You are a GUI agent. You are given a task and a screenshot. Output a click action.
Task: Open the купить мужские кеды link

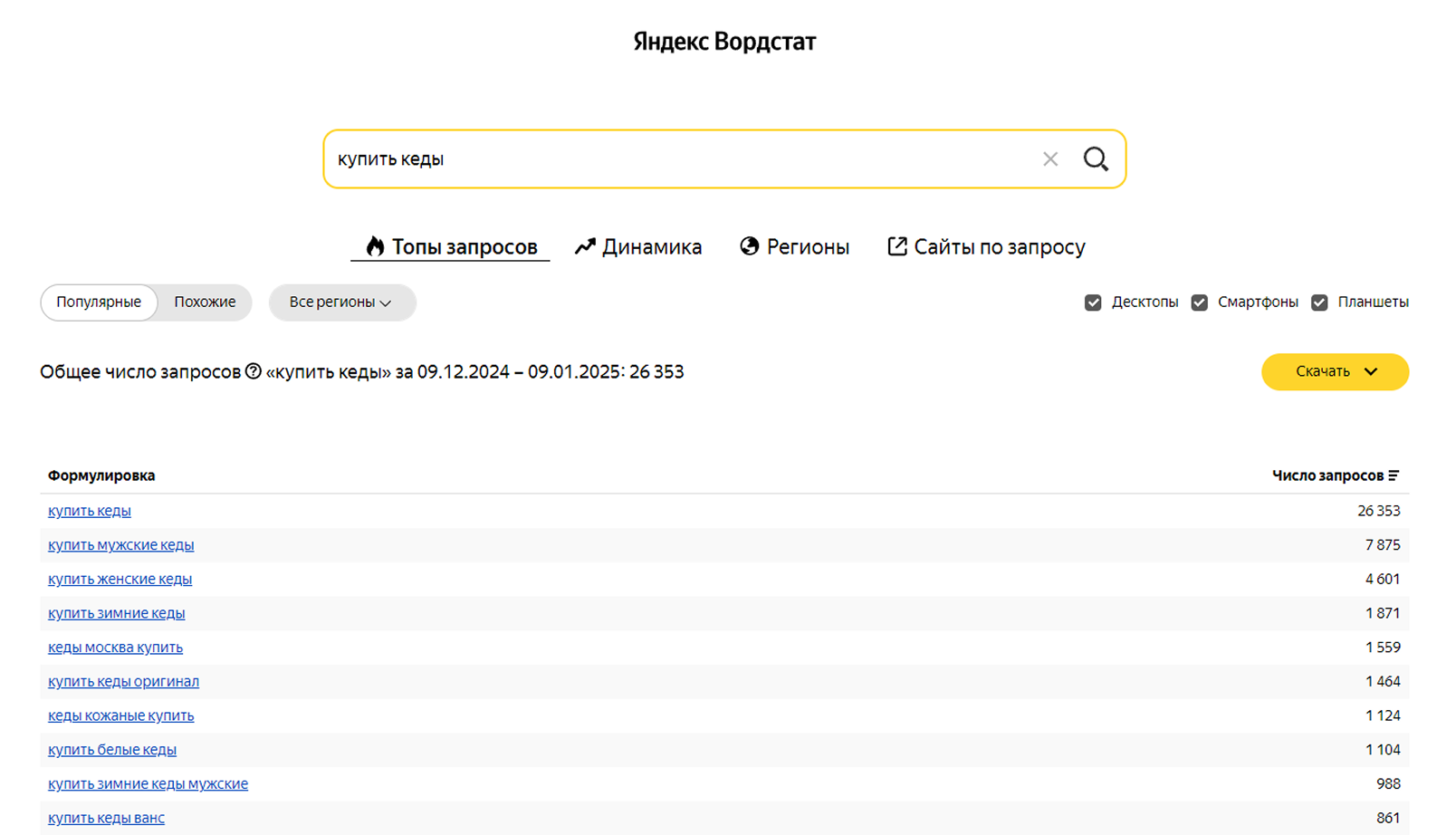click(x=121, y=545)
